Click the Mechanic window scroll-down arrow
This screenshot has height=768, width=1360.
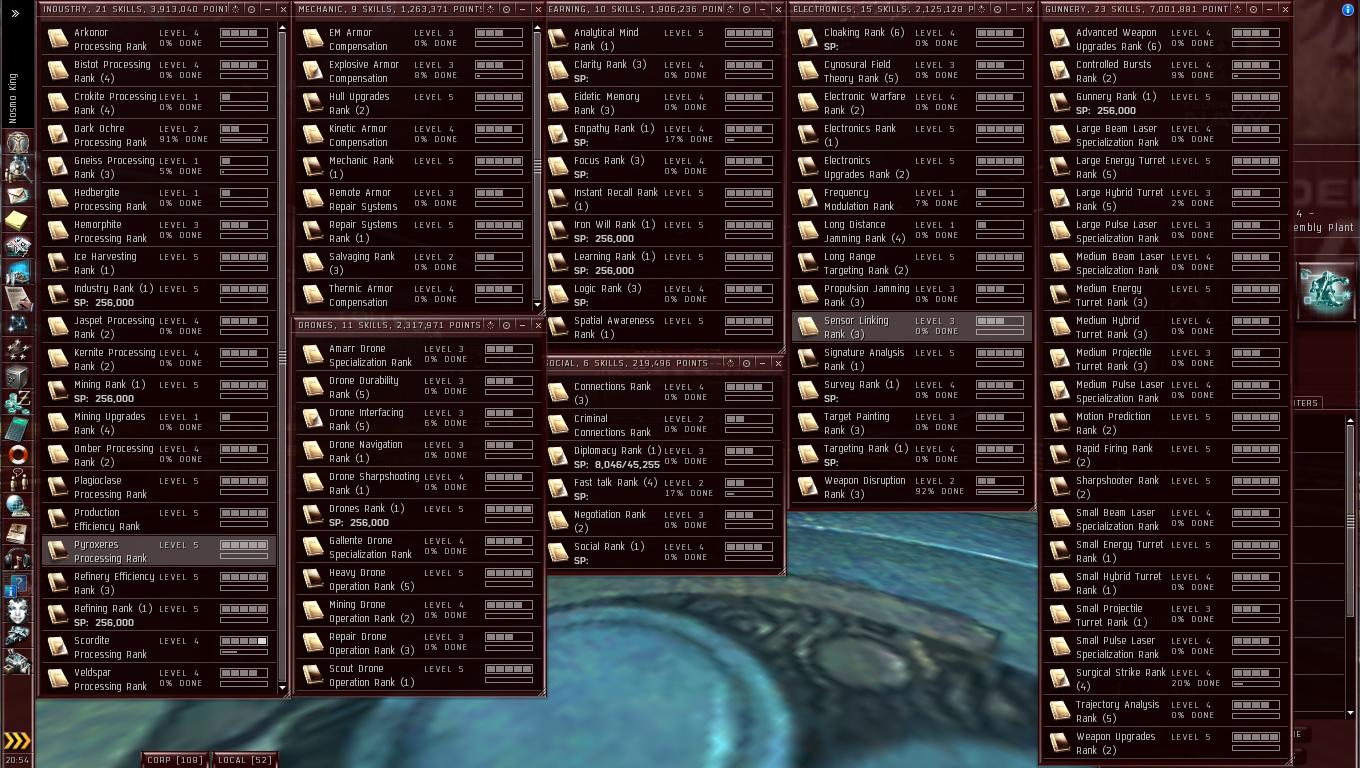(538, 305)
